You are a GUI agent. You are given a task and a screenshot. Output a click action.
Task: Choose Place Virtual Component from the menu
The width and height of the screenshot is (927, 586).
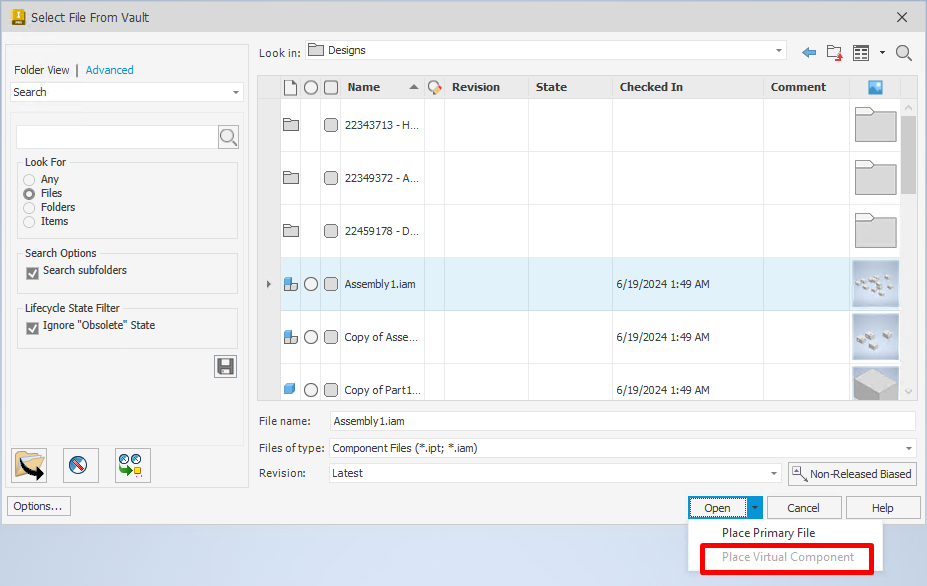786,557
